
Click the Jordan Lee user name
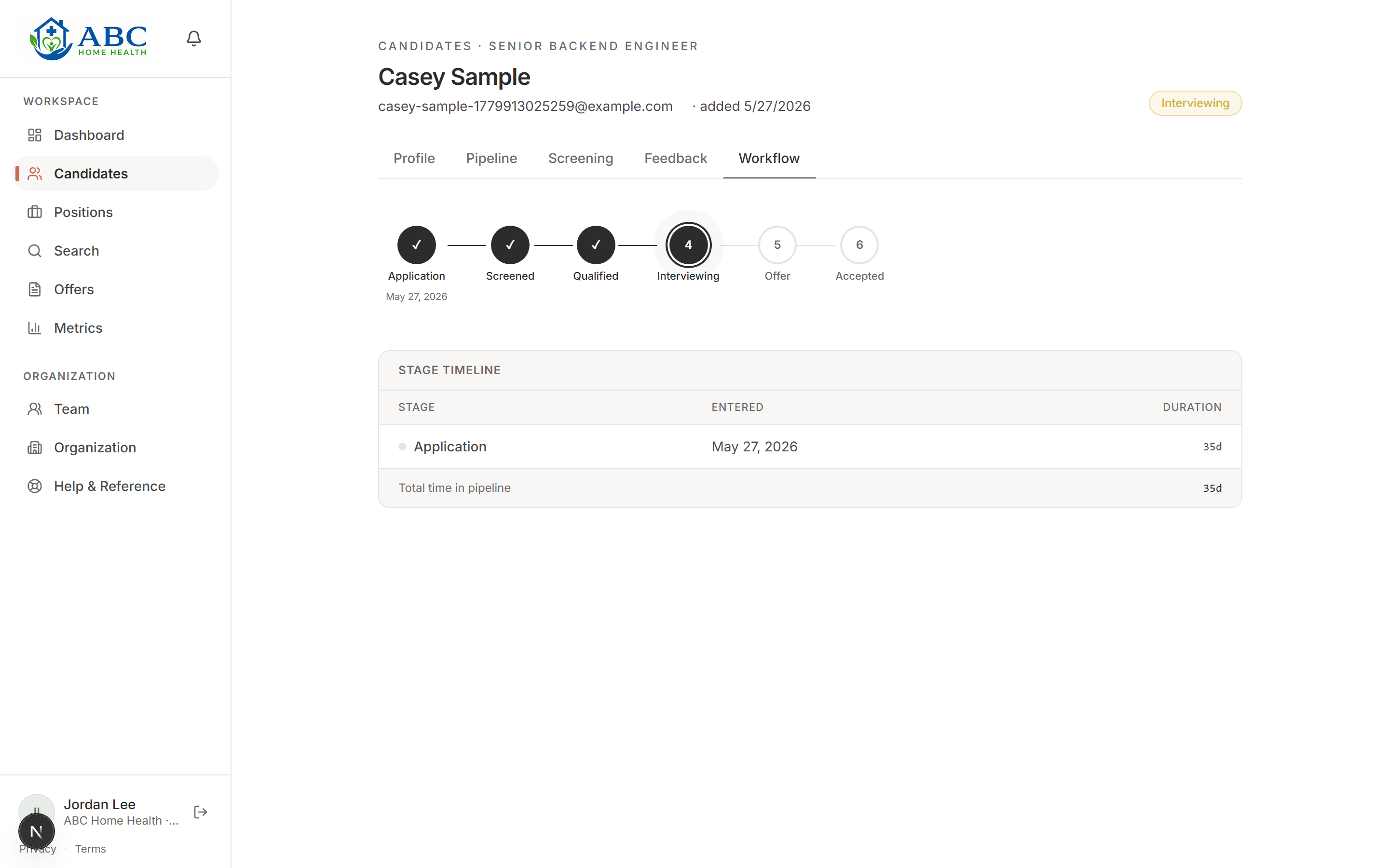[x=99, y=804]
